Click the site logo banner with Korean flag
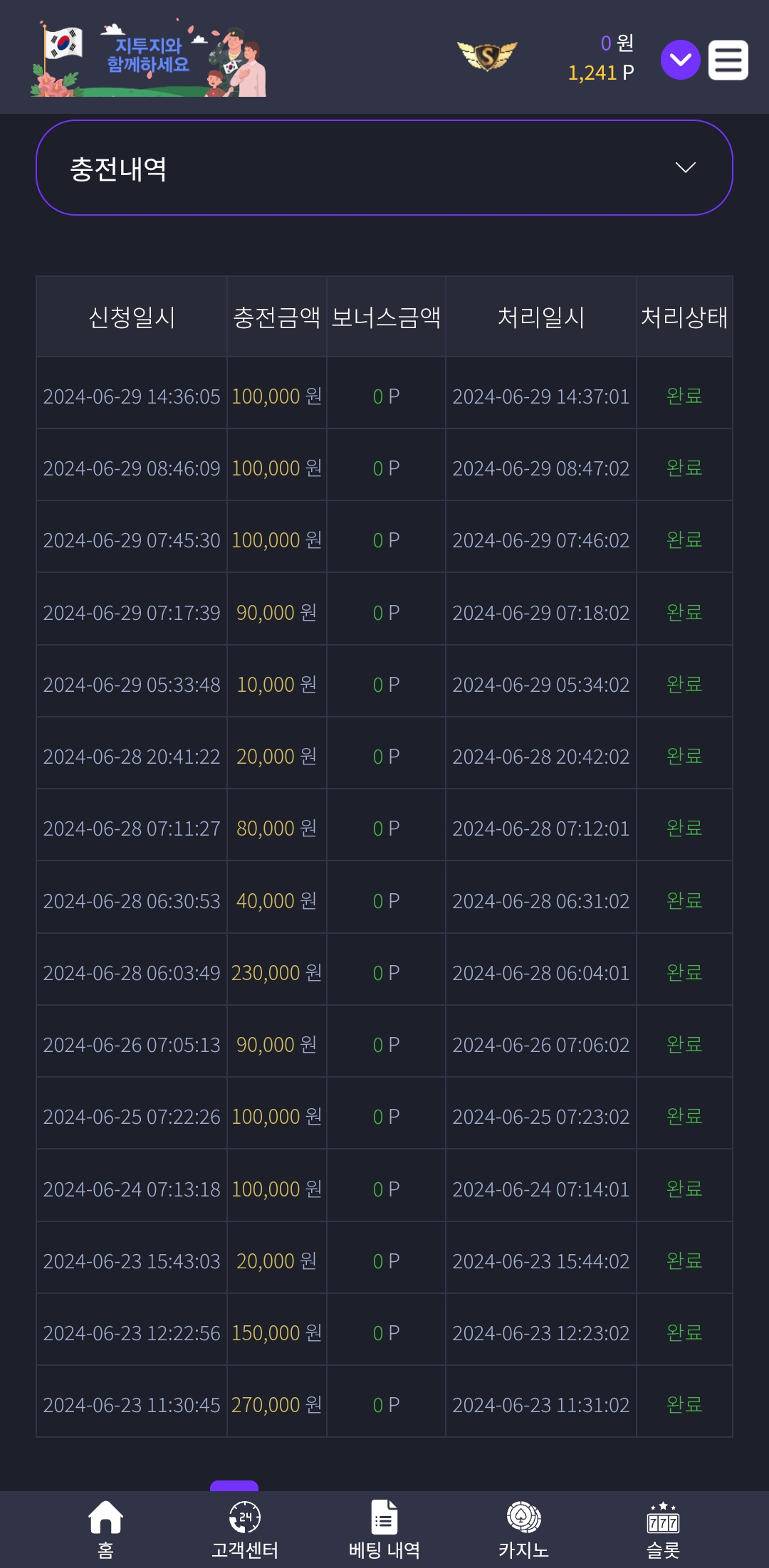 pos(148,58)
